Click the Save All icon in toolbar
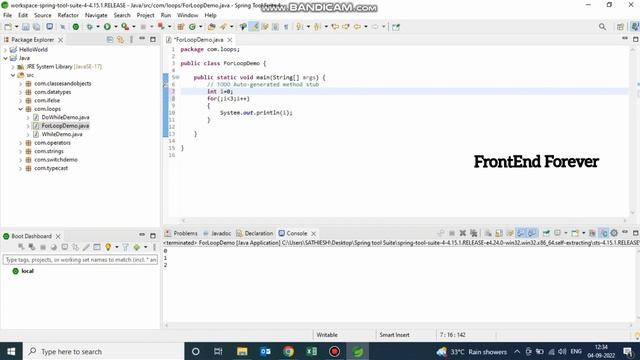Screen dimensions: 640x360 click(36, 27)
